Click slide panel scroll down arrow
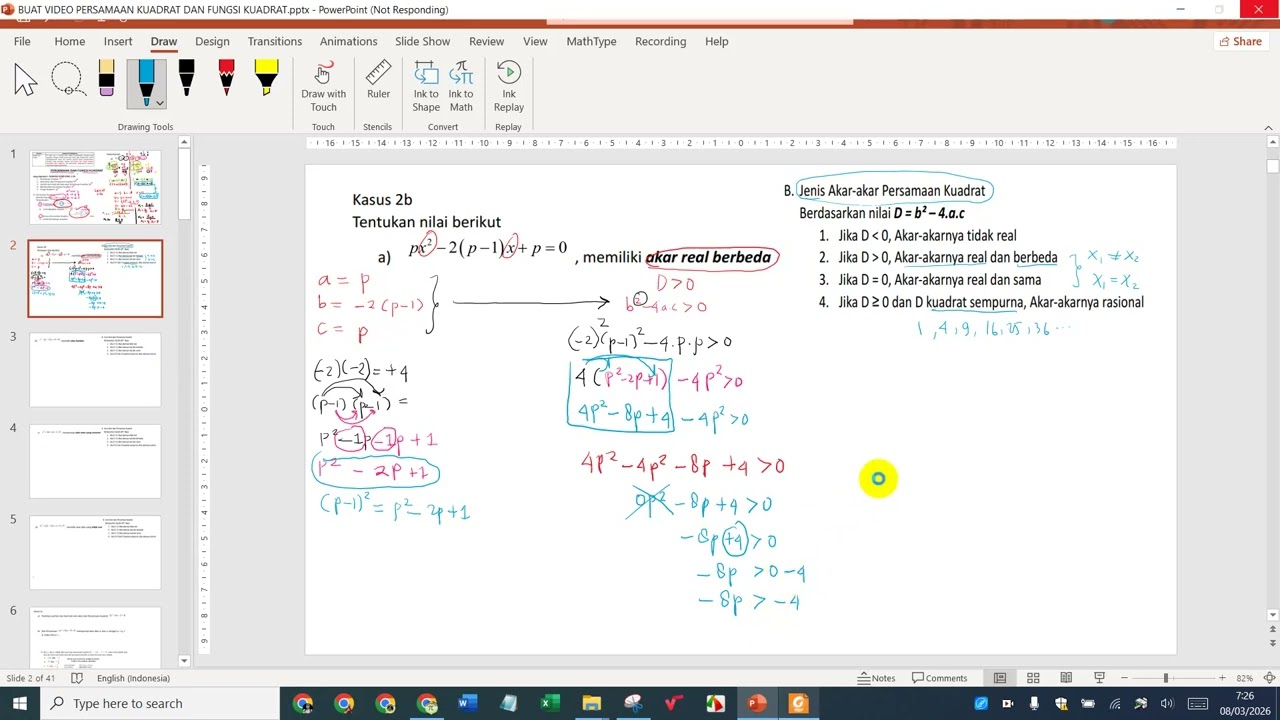Viewport: 1280px width, 720px height. (x=184, y=661)
